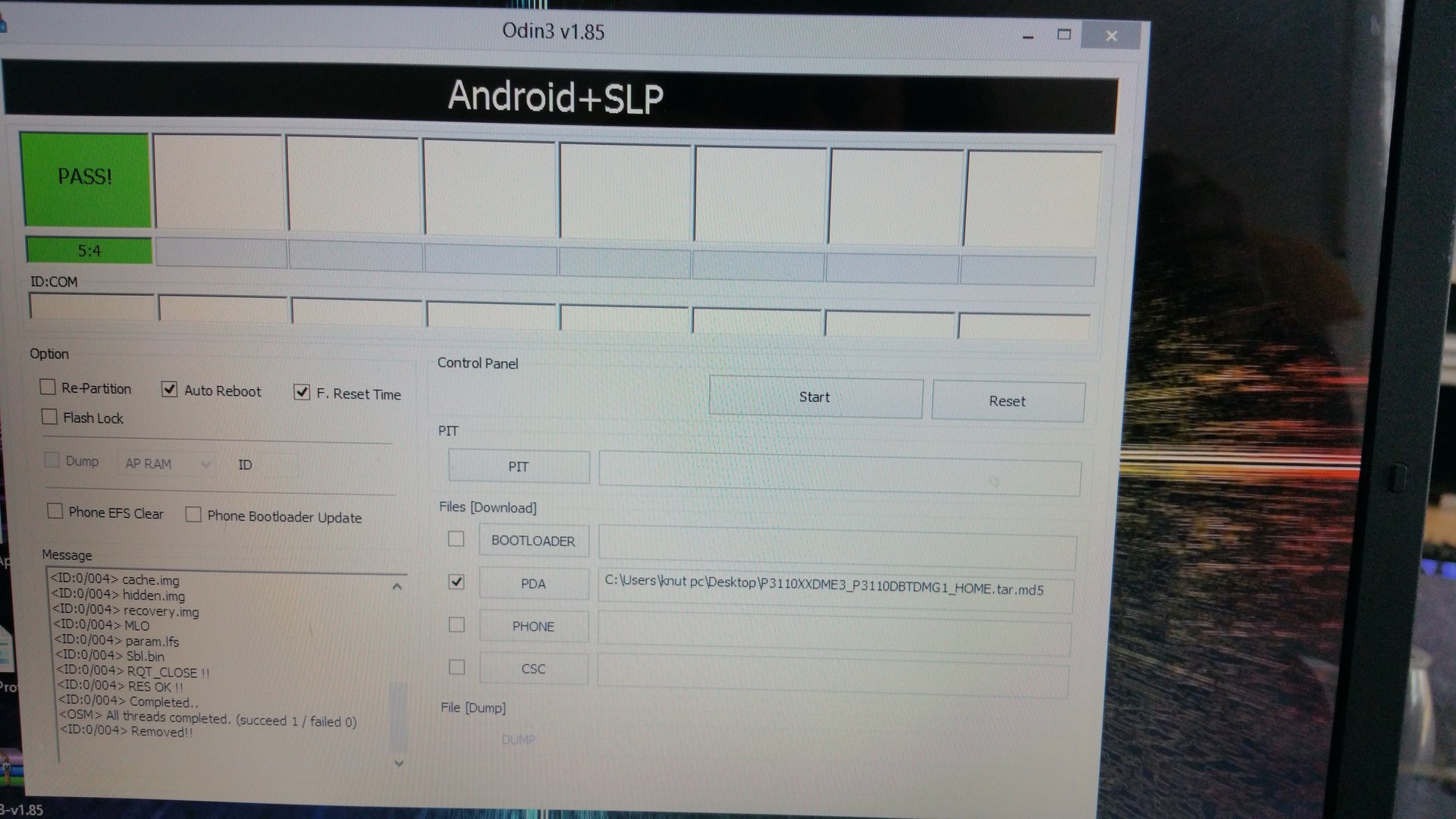1456x819 pixels.
Task: Select the 'All threads completed' log line
Action: click(x=208, y=717)
